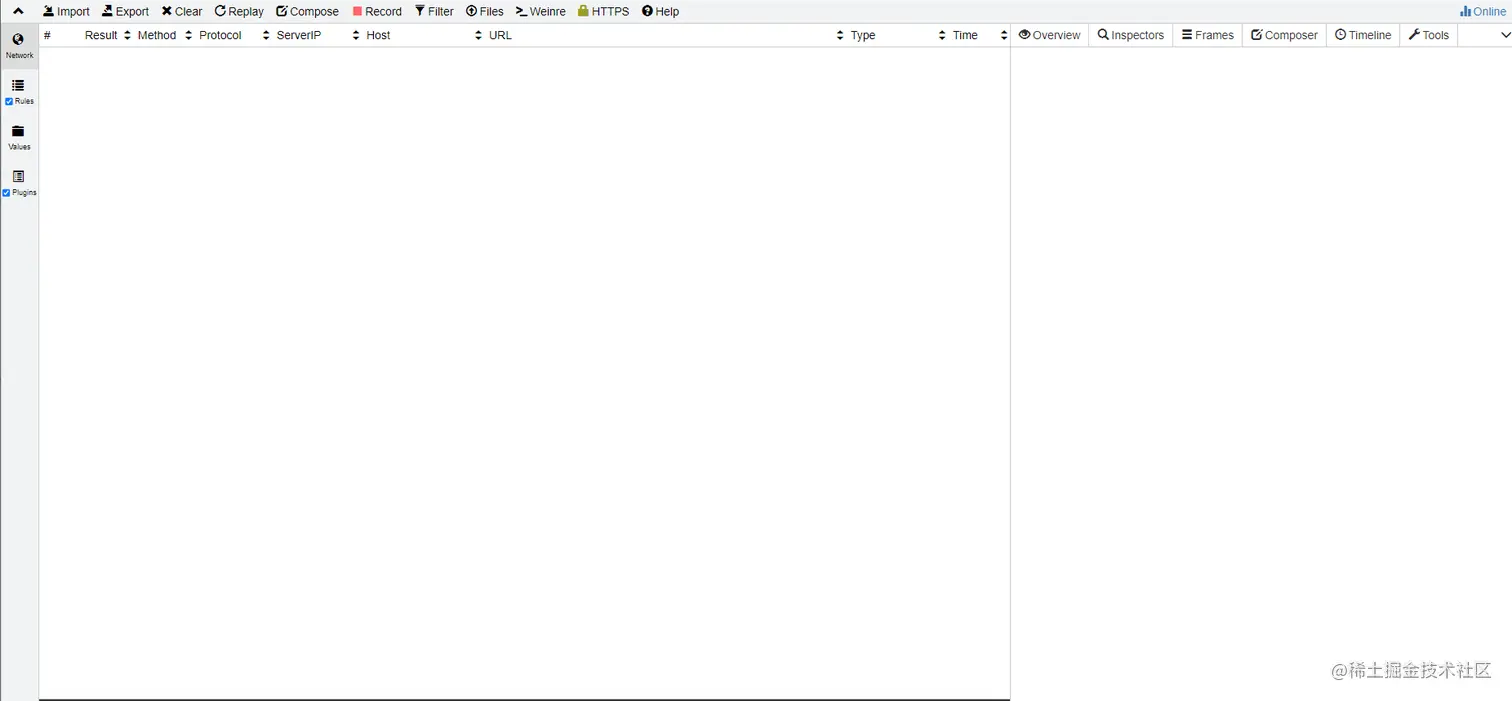
Task: Expand the tab bar chevron dropdown
Action: coord(1505,35)
